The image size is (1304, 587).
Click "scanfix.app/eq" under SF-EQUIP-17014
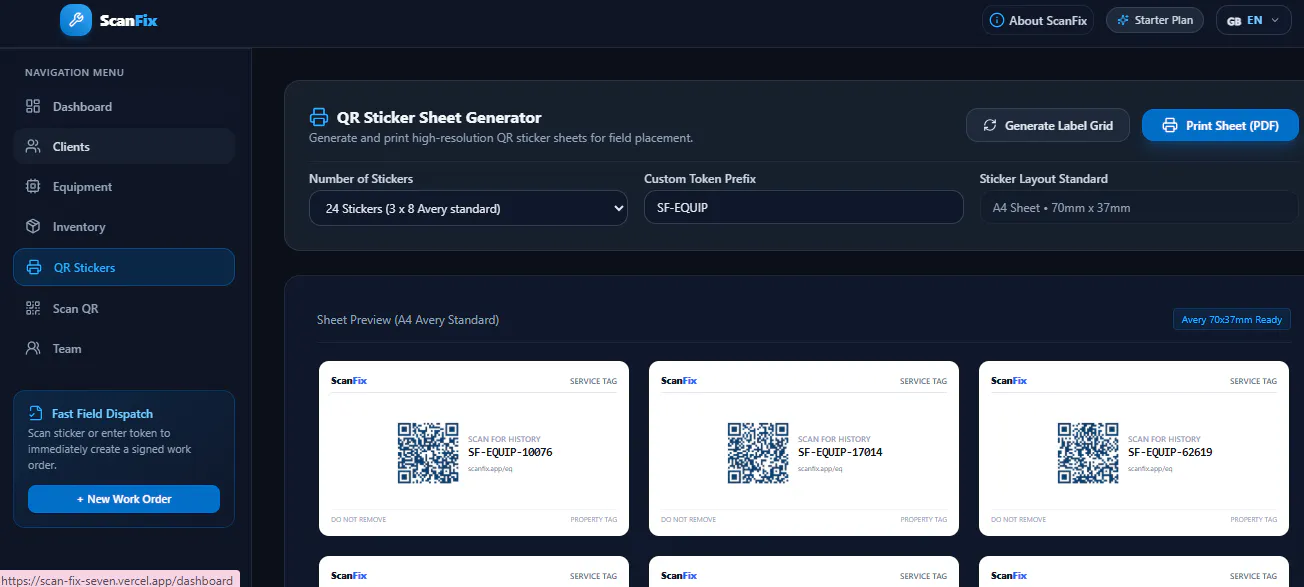click(x=820, y=468)
